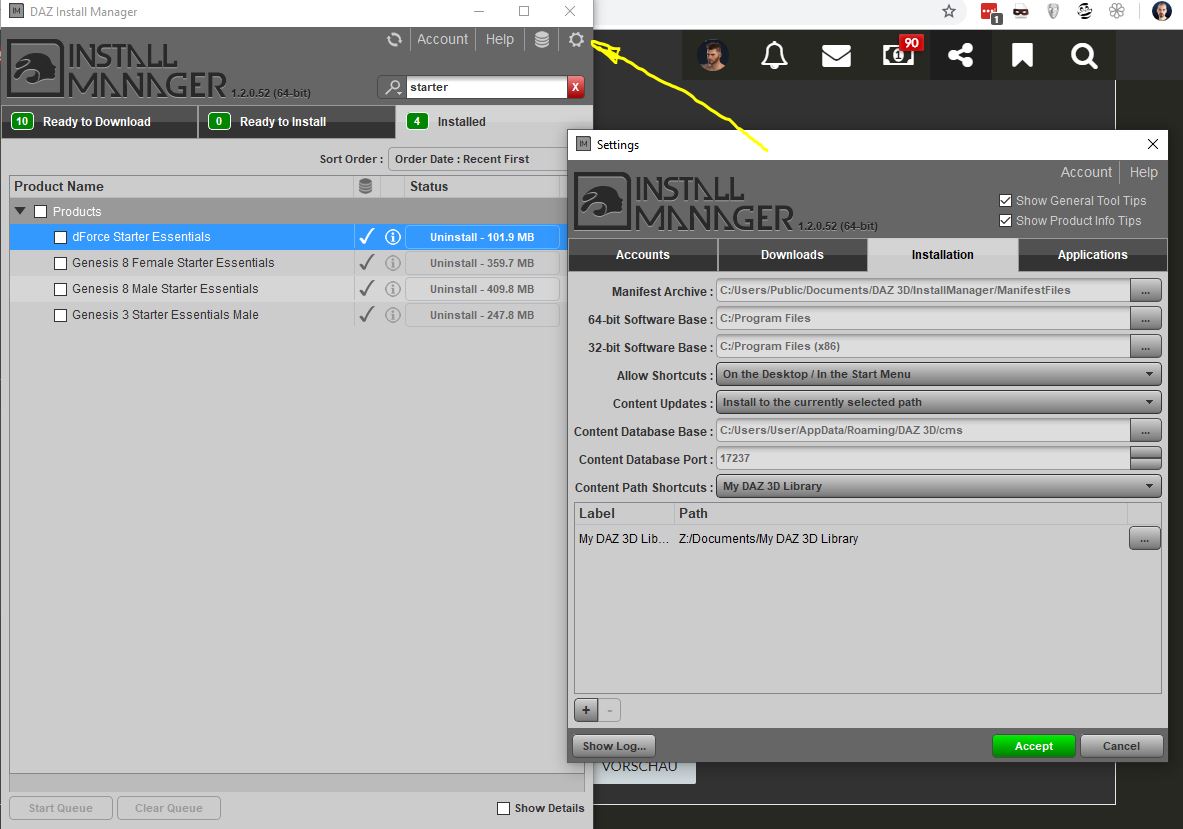Open the points icon with 90 badge
The width and height of the screenshot is (1183, 829).
[x=899, y=54]
